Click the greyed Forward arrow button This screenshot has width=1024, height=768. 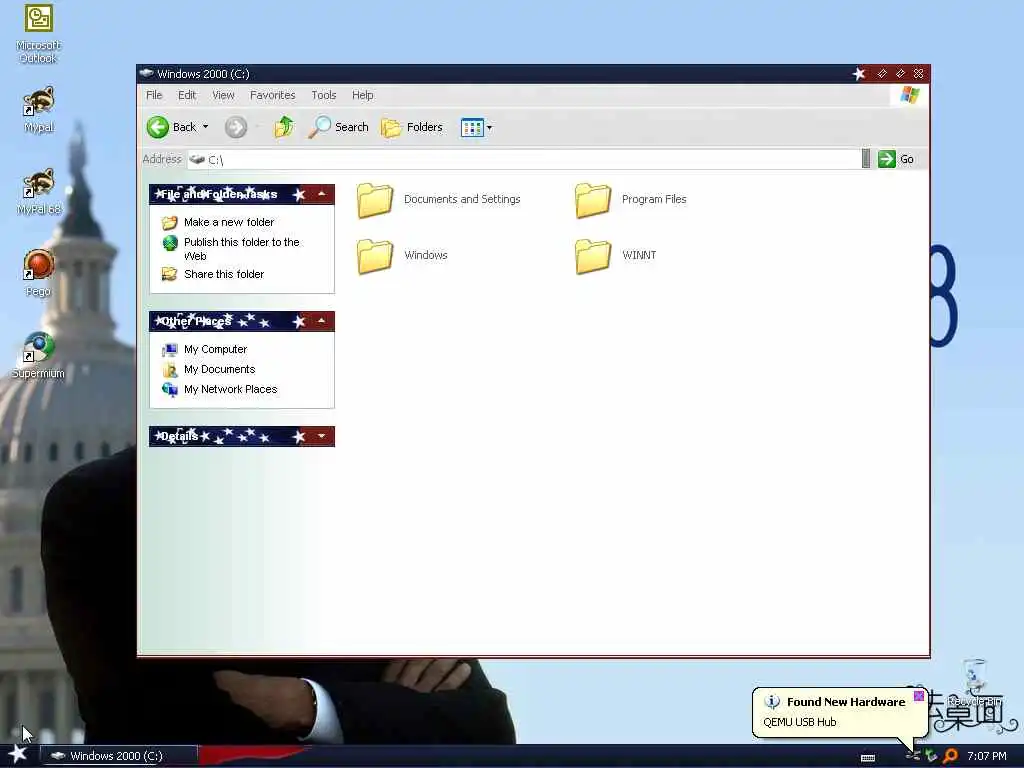(x=236, y=127)
